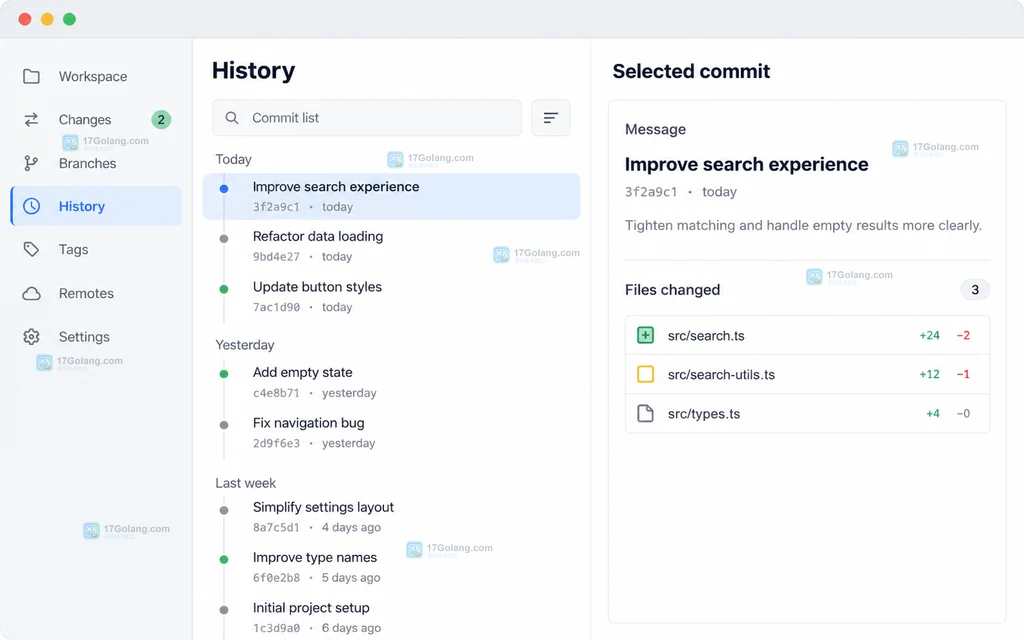Select the Simplify settings layout commit
The image size is (1024, 640).
click(x=391, y=517)
